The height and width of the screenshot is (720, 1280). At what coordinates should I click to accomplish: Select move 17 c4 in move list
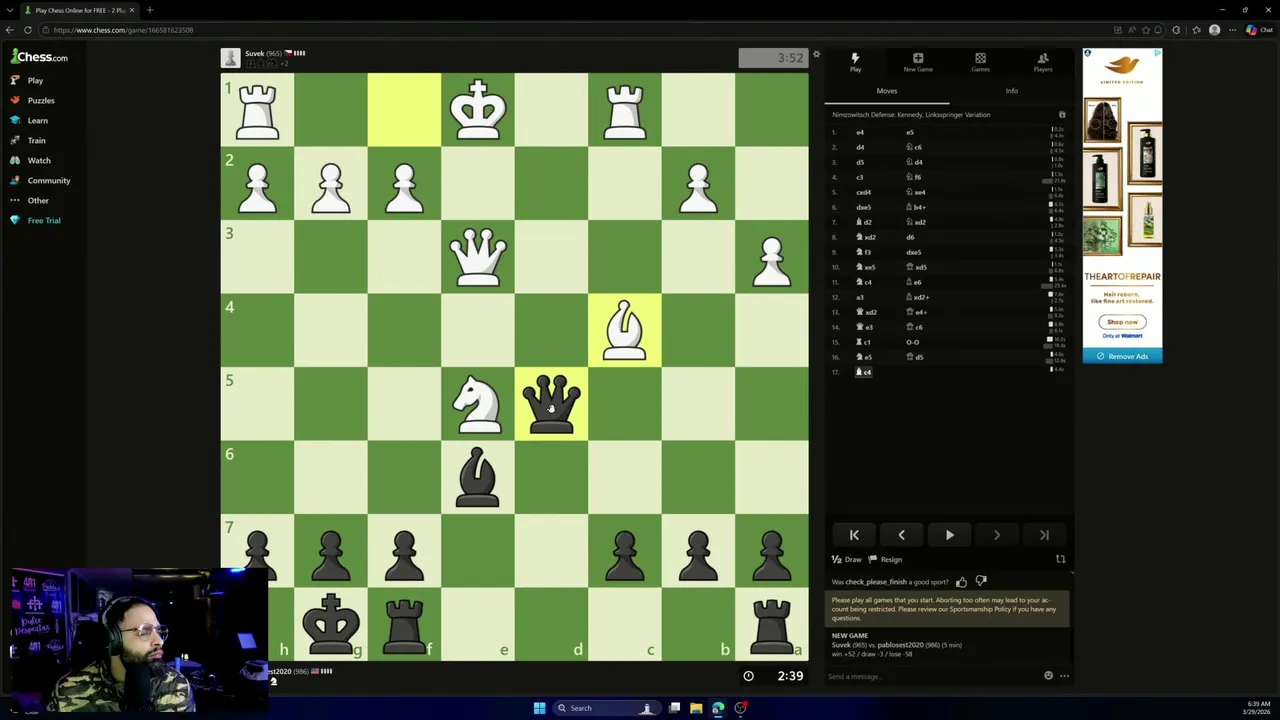click(863, 372)
